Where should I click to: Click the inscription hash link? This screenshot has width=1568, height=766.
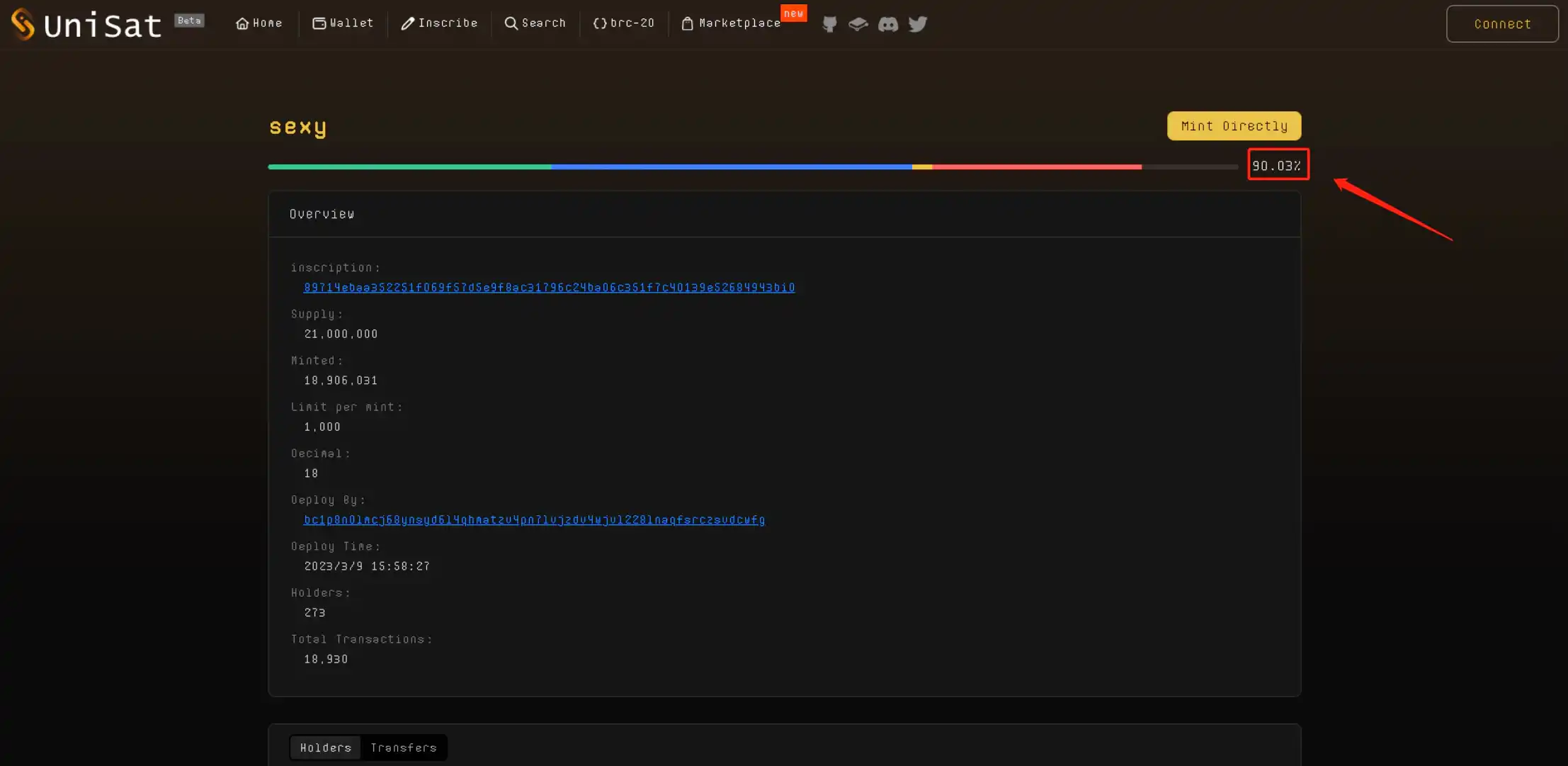click(x=549, y=288)
